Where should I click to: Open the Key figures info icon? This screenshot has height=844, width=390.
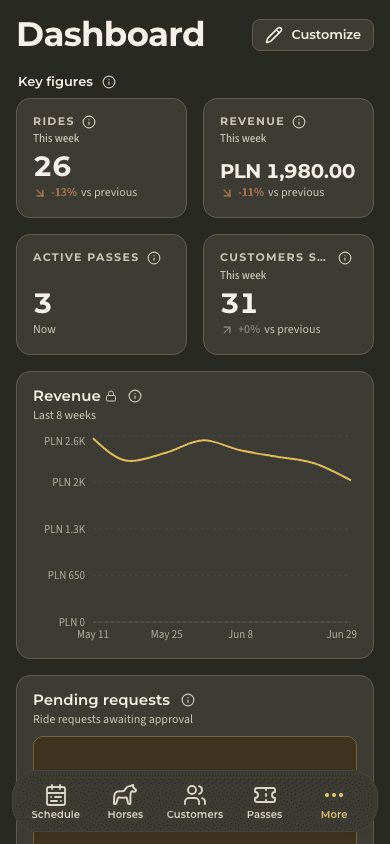point(109,82)
